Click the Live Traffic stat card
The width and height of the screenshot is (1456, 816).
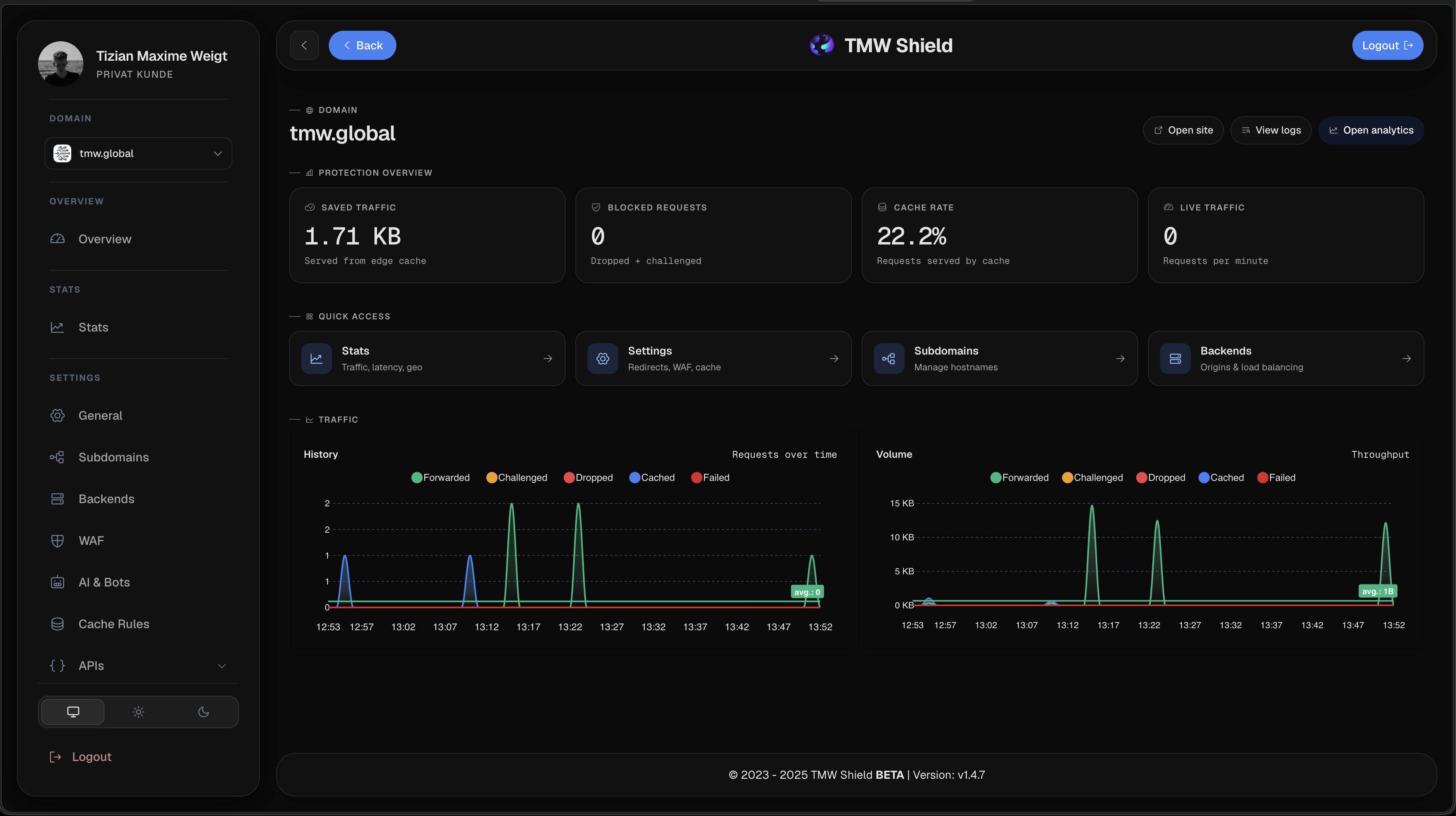(x=1286, y=235)
